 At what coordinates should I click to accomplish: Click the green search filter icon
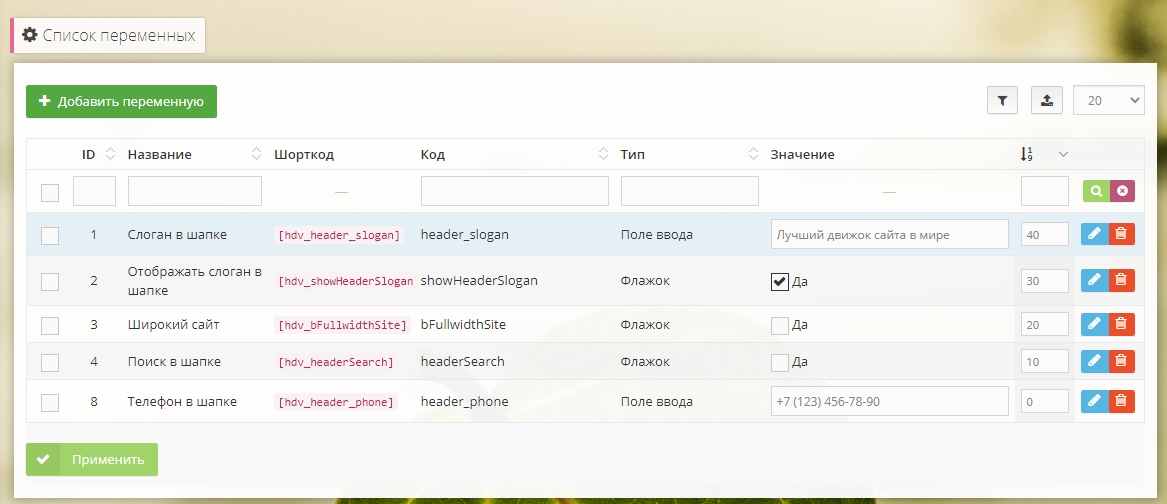click(x=1096, y=191)
